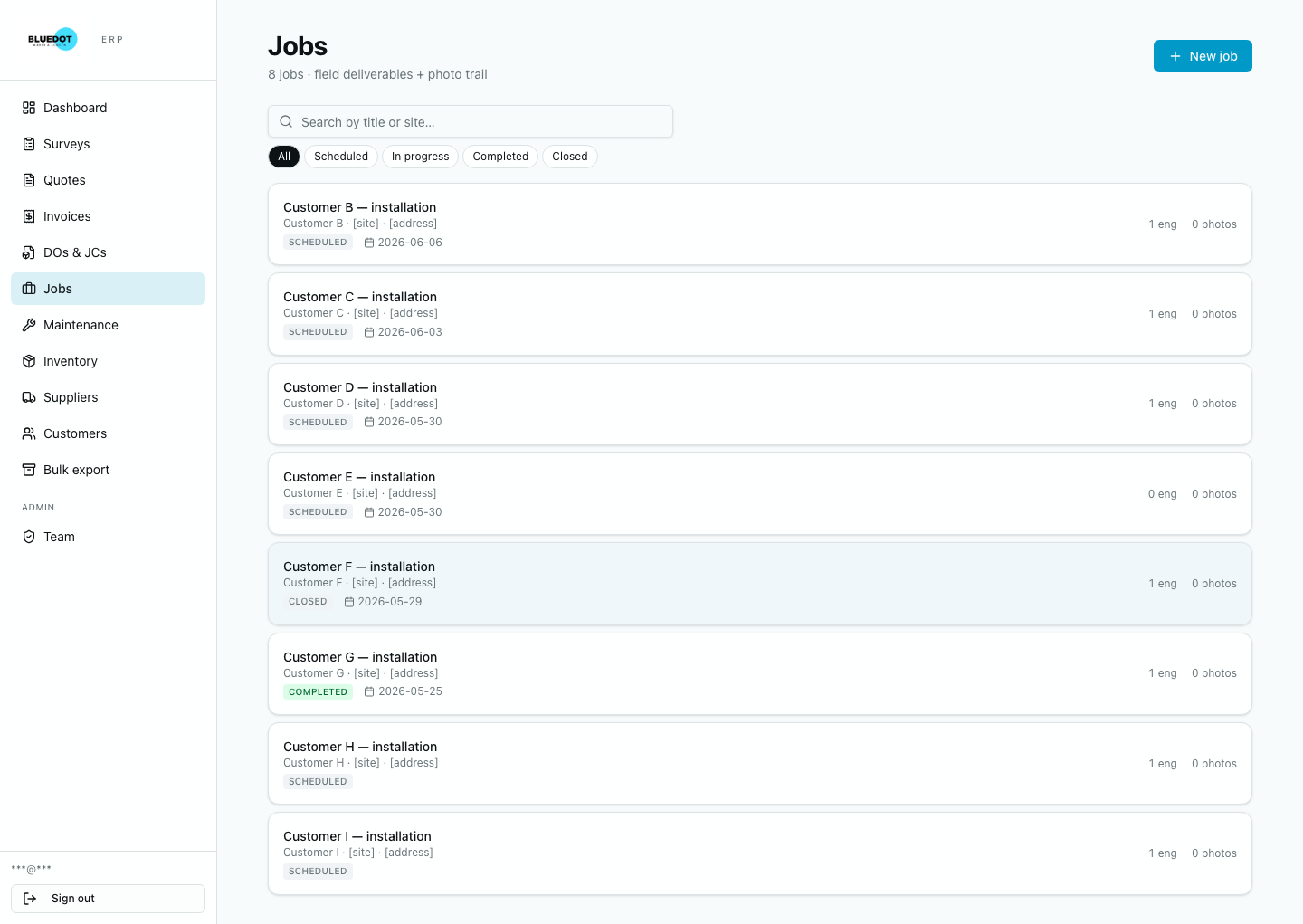The height and width of the screenshot is (924, 1303).
Task: Create a New job
Action: pos(1203,56)
